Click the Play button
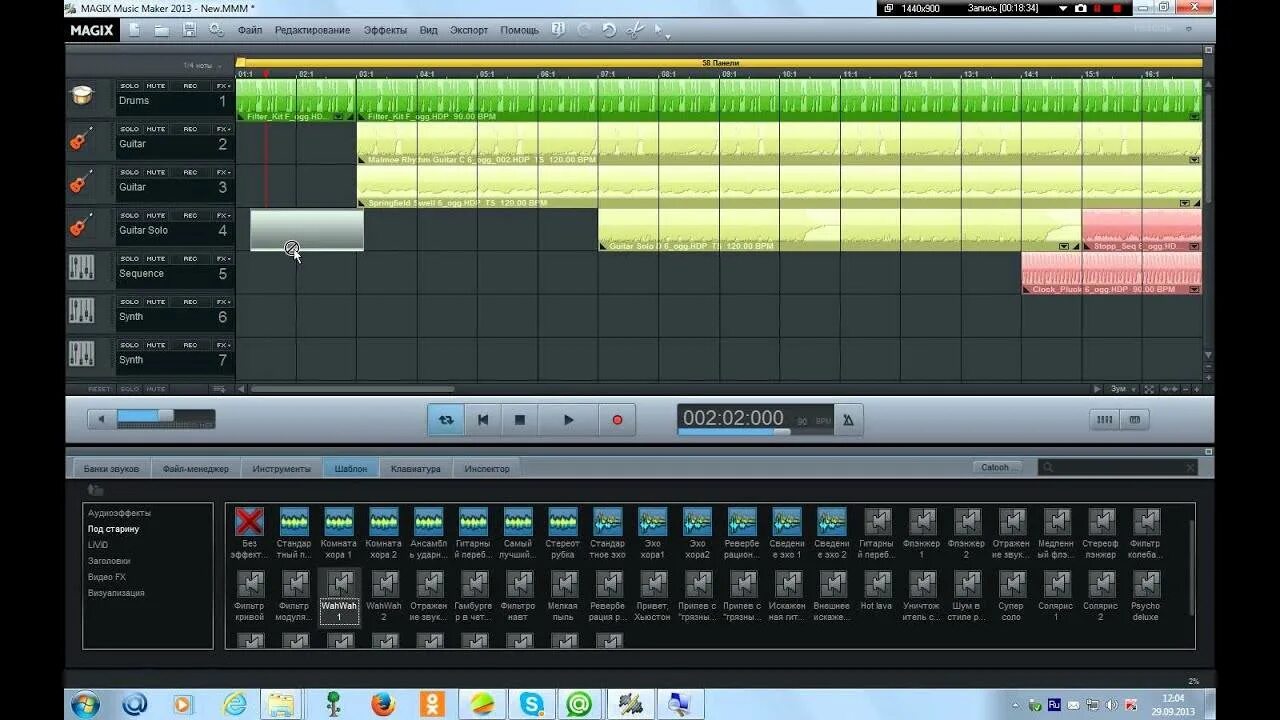Viewport: 1280px width, 720px height. coord(568,420)
